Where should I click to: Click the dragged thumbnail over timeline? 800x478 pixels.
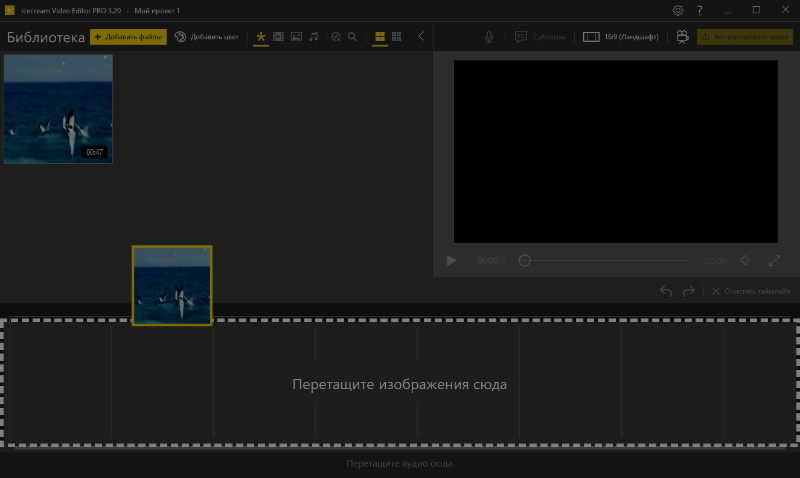172,286
